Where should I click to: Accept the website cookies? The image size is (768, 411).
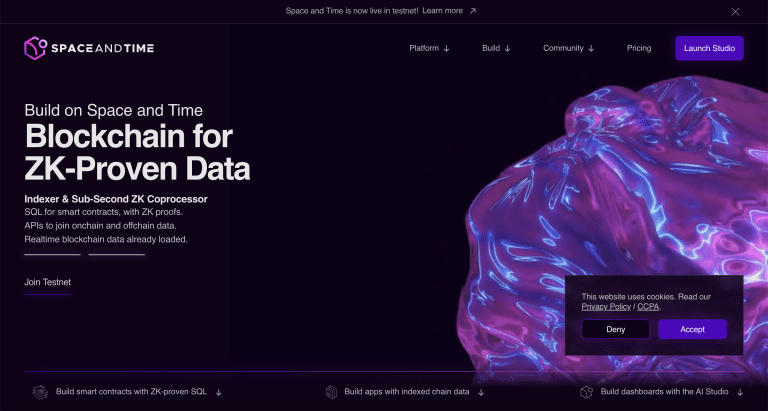coord(692,329)
